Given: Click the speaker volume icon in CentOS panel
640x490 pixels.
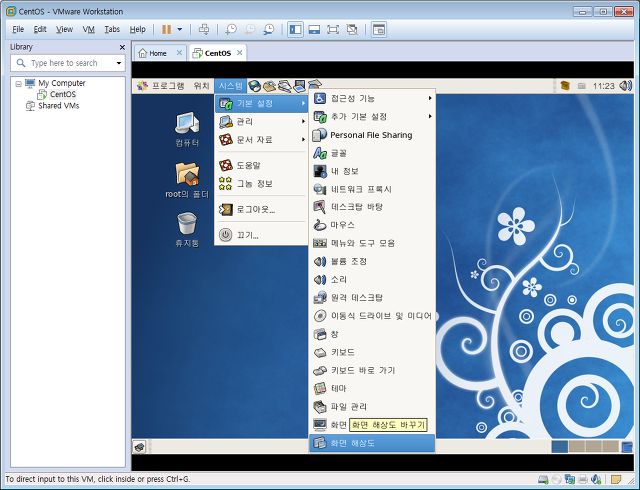Looking at the screenshot, I should click(x=625, y=86).
